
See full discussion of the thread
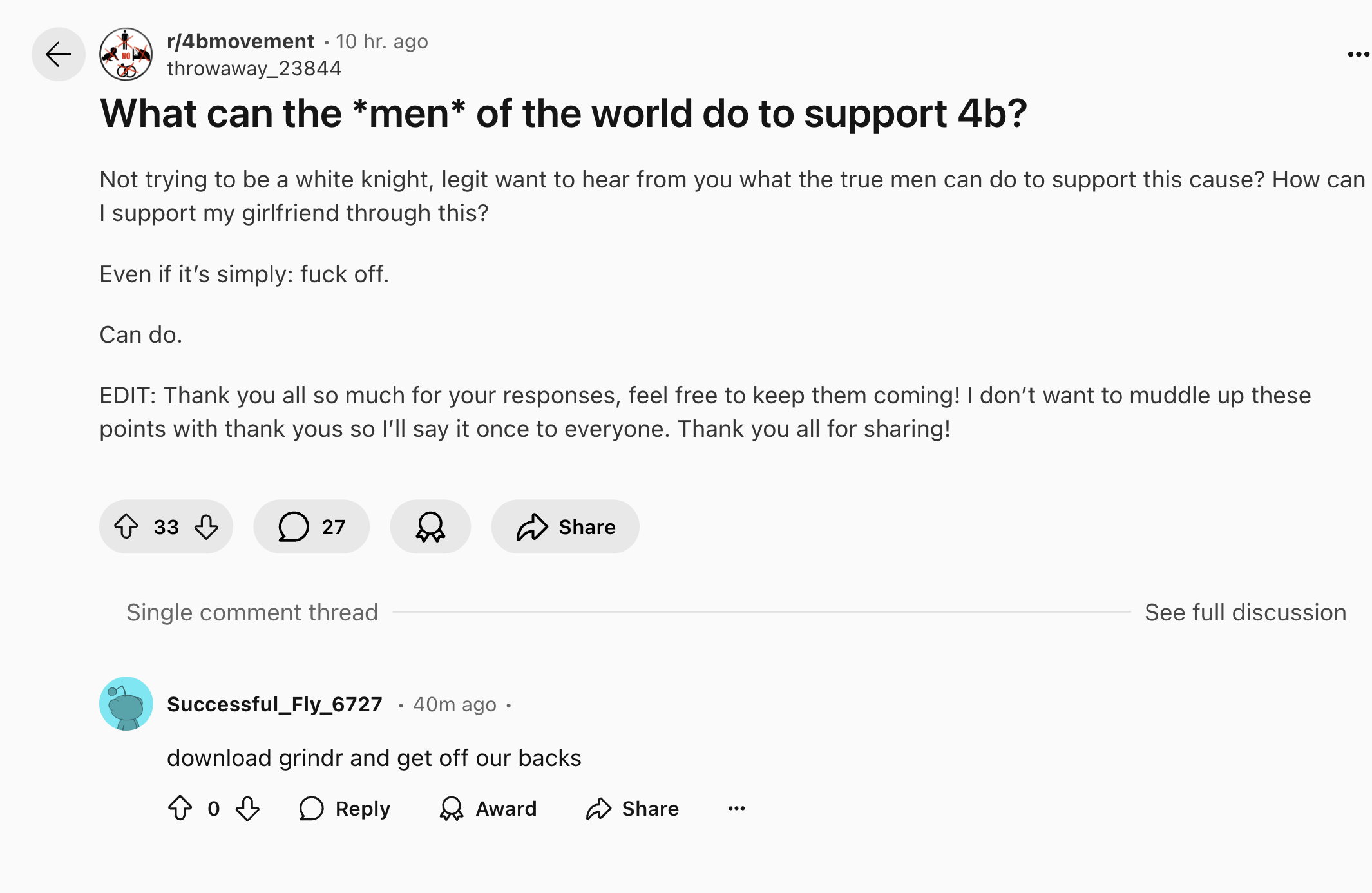(1245, 612)
